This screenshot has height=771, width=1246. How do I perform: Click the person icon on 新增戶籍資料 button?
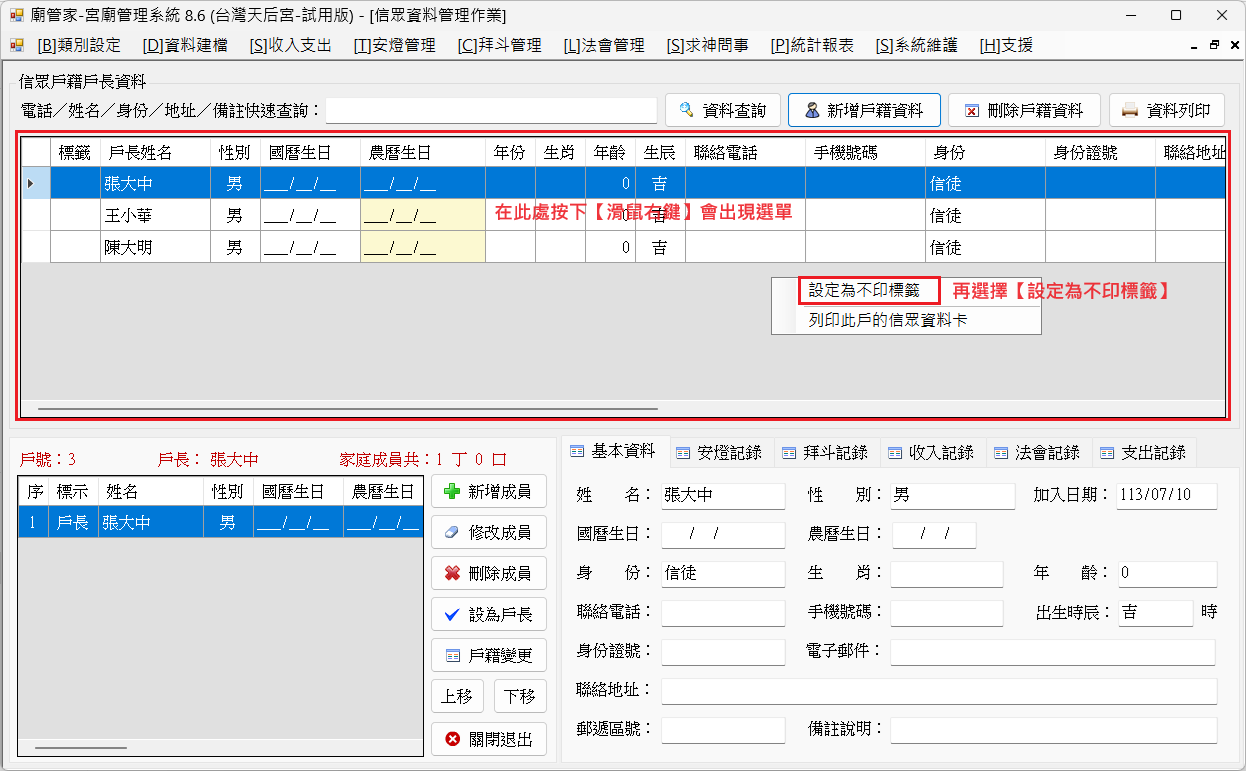(x=812, y=110)
